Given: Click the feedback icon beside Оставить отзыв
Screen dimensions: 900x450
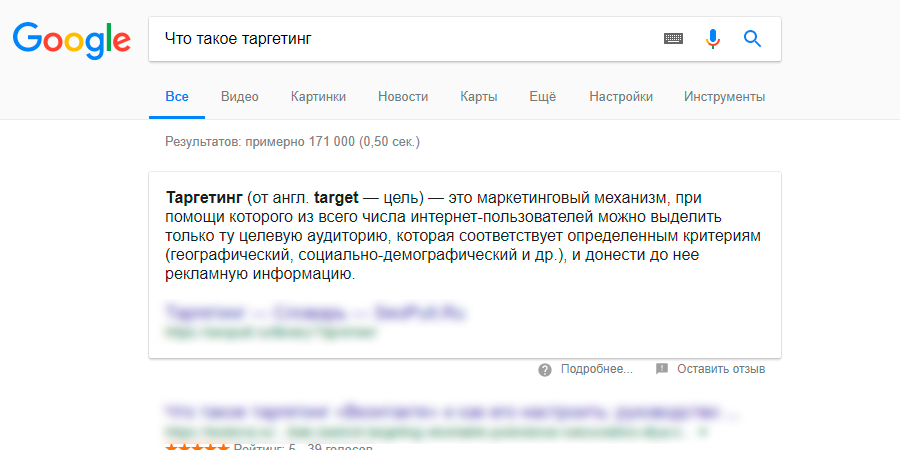Looking at the screenshot, I should (661, 369).
